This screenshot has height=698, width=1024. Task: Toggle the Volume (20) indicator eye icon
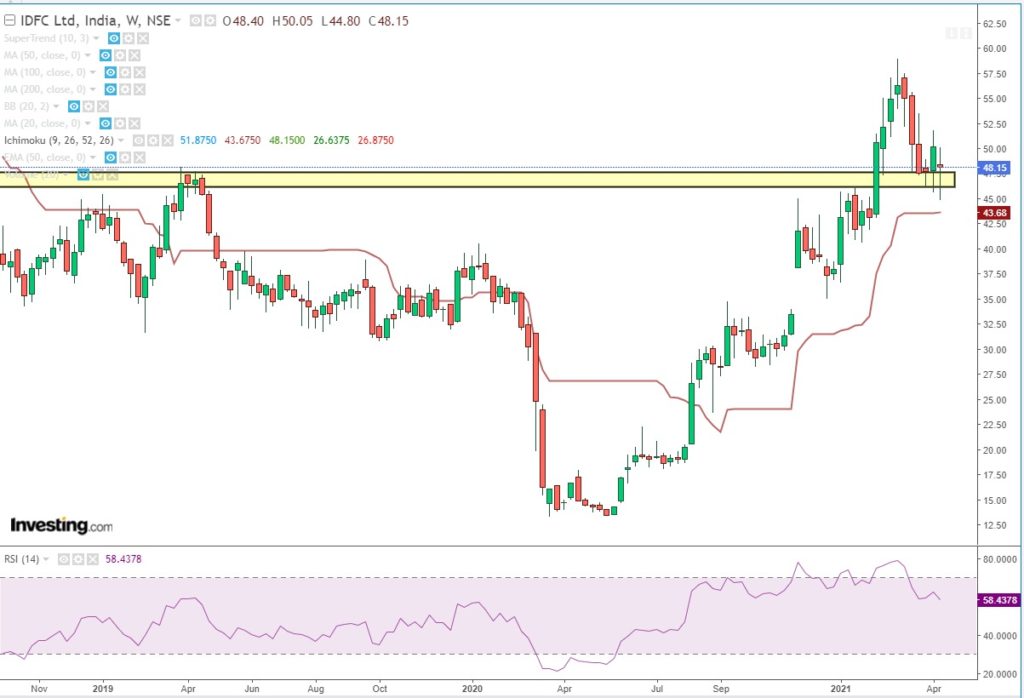pos(83,174)
